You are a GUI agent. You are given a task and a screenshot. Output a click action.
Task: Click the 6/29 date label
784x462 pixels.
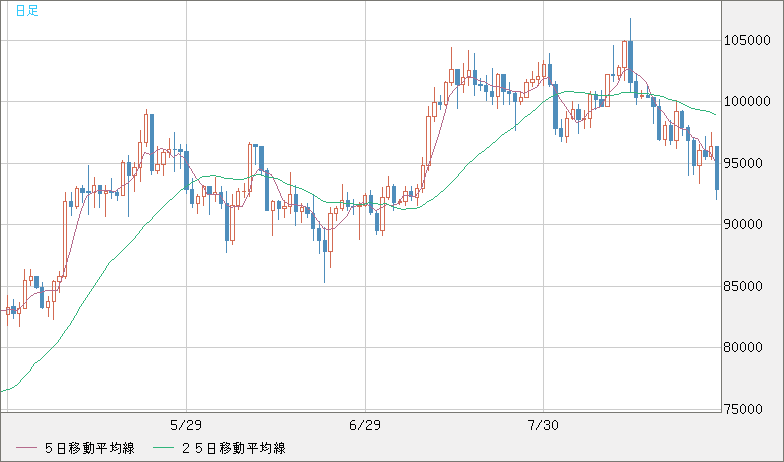coord(365,426)
